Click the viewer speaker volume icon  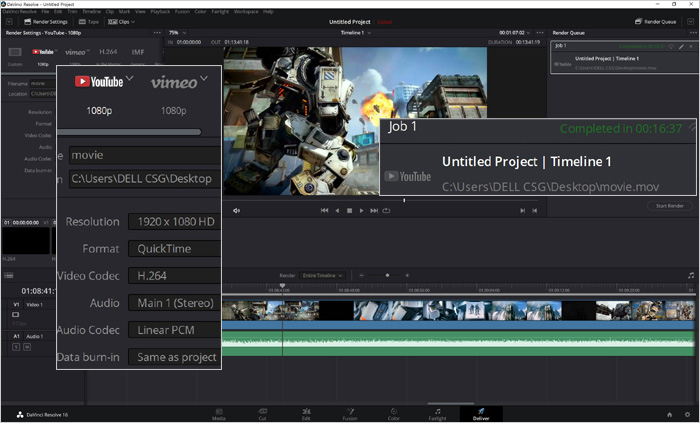coord(237,211)
